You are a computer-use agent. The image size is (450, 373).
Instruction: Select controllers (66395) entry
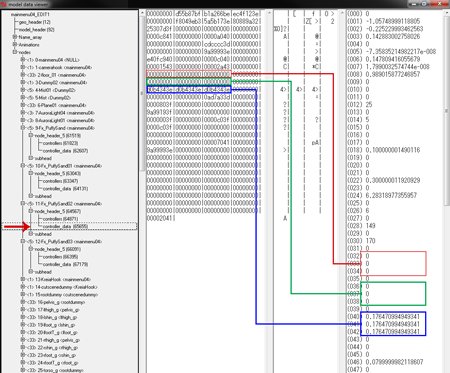[60, 257]
